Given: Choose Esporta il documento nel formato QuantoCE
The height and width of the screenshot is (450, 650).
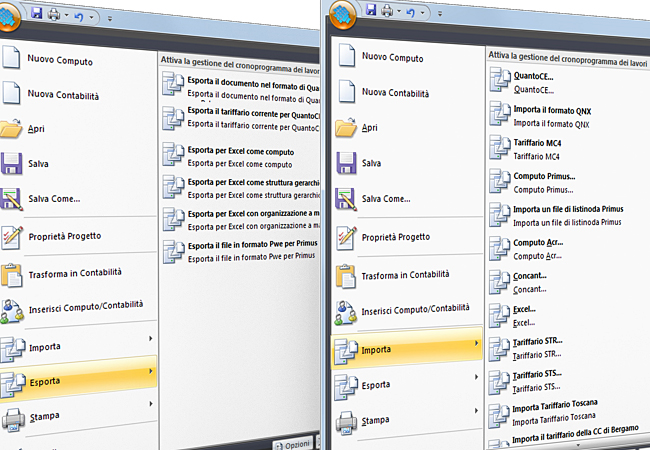Looking at the screenshot, I should [240, 86].
